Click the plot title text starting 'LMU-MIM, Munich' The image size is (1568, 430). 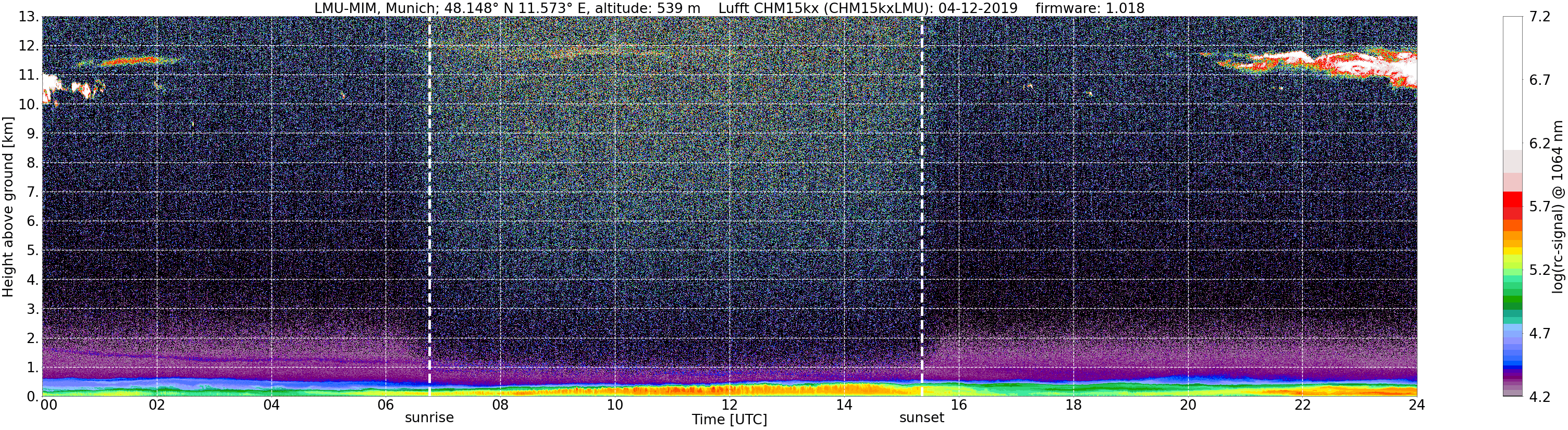(x=729, y=8)
